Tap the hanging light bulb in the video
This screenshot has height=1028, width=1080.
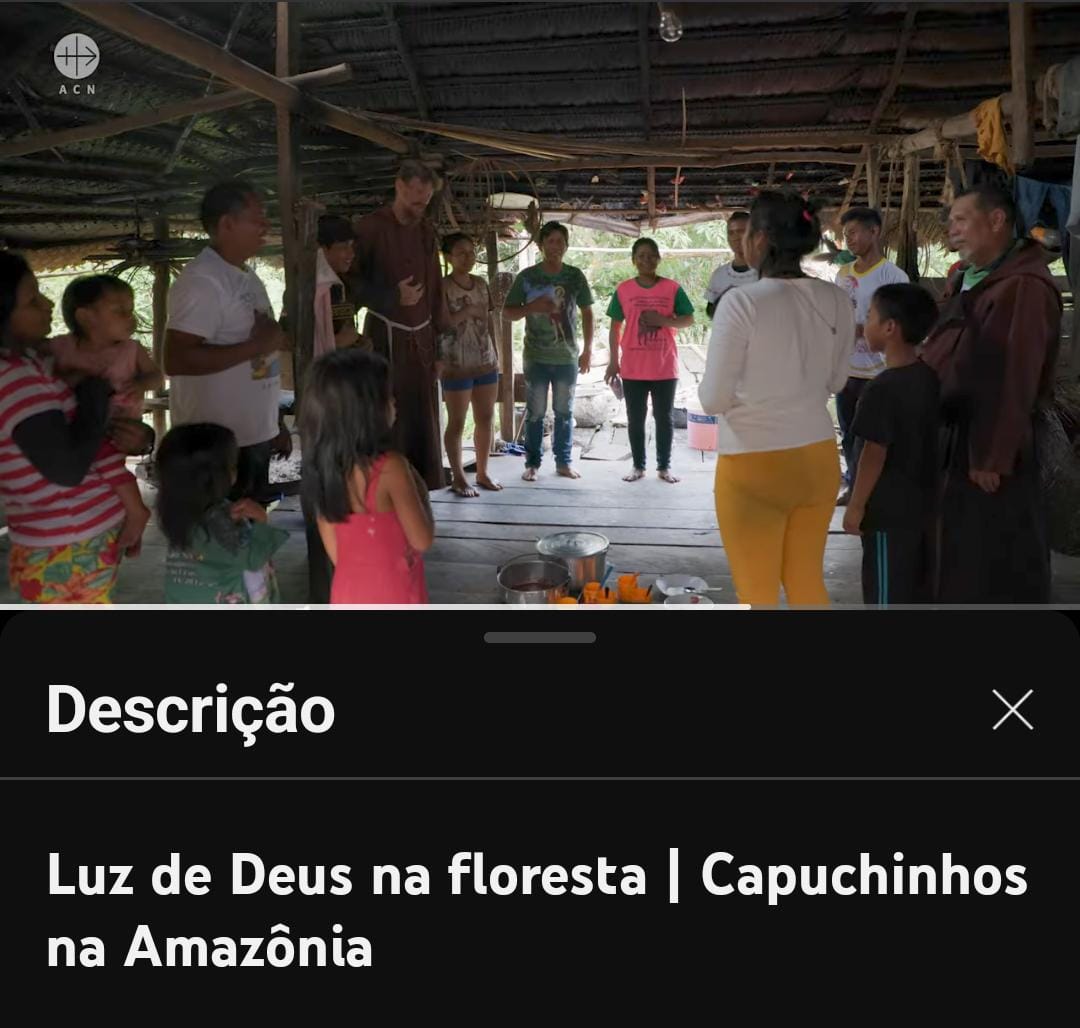pyautogui.click(x=669, y=23)
